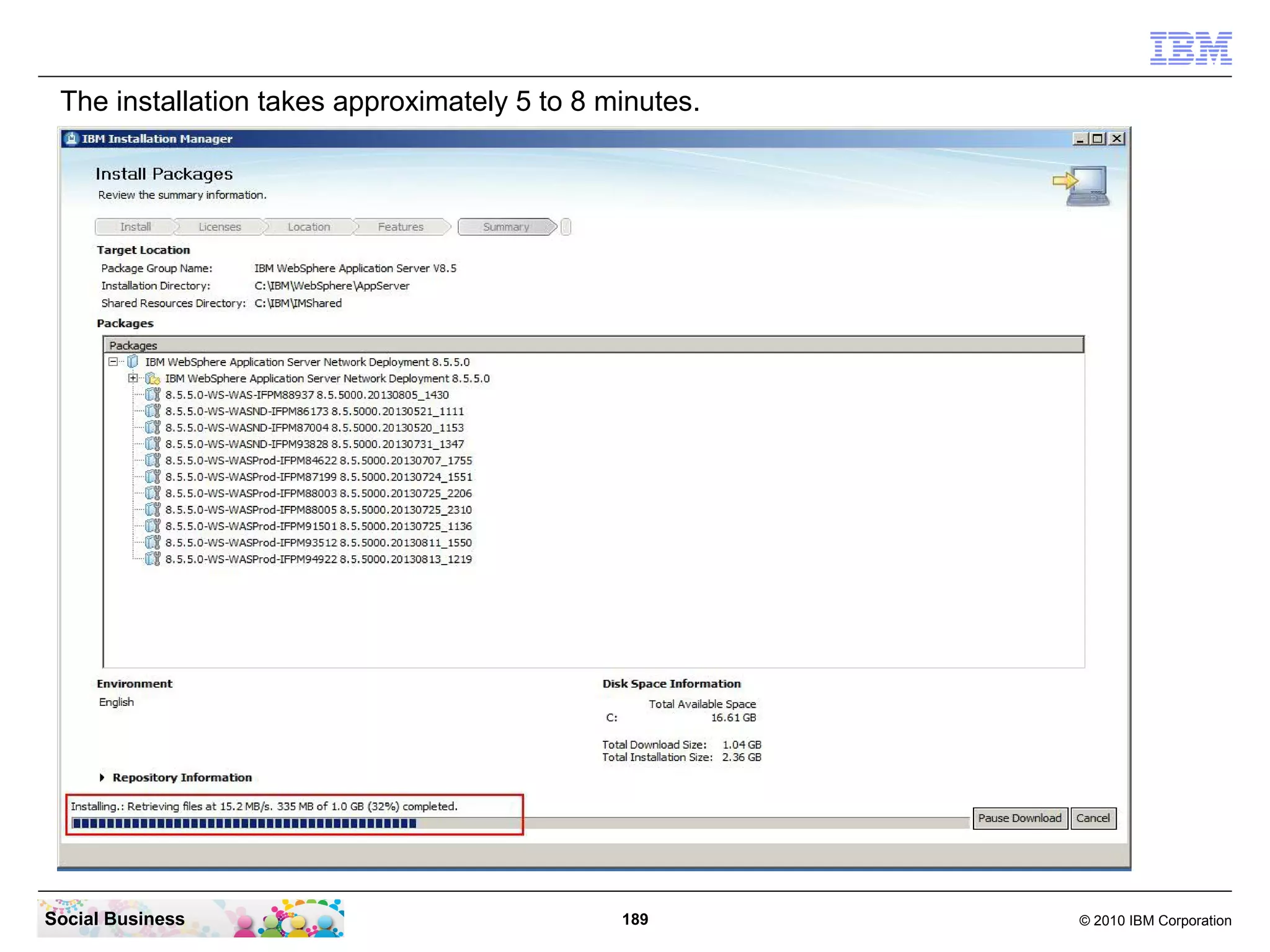Click the fix icon for IFPM88003
The width and height of the screenshot is (1270, 952).
[153, 493]
